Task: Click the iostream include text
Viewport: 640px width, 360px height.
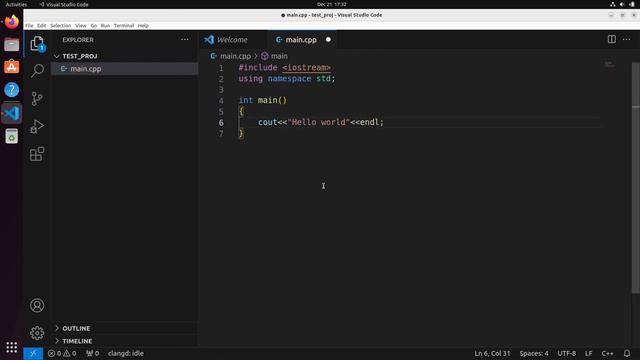Action: point(306,68)
